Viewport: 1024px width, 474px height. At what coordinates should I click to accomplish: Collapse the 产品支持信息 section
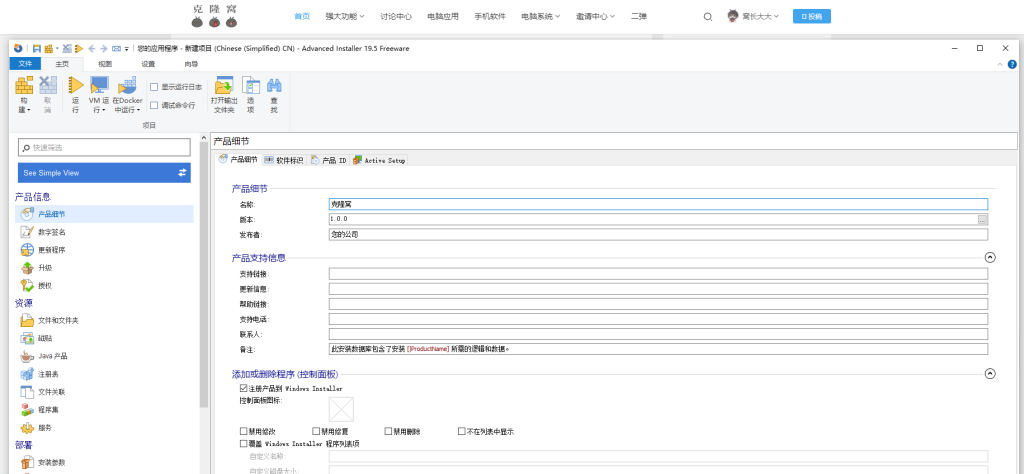990,258
